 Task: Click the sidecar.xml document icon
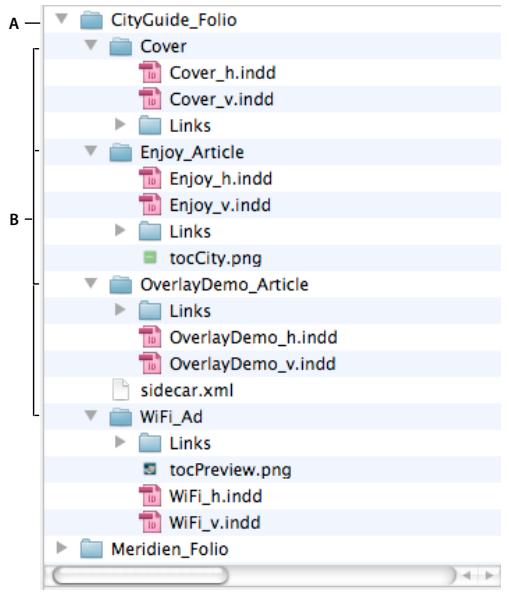pyautogui.click(x=120, y=390)
